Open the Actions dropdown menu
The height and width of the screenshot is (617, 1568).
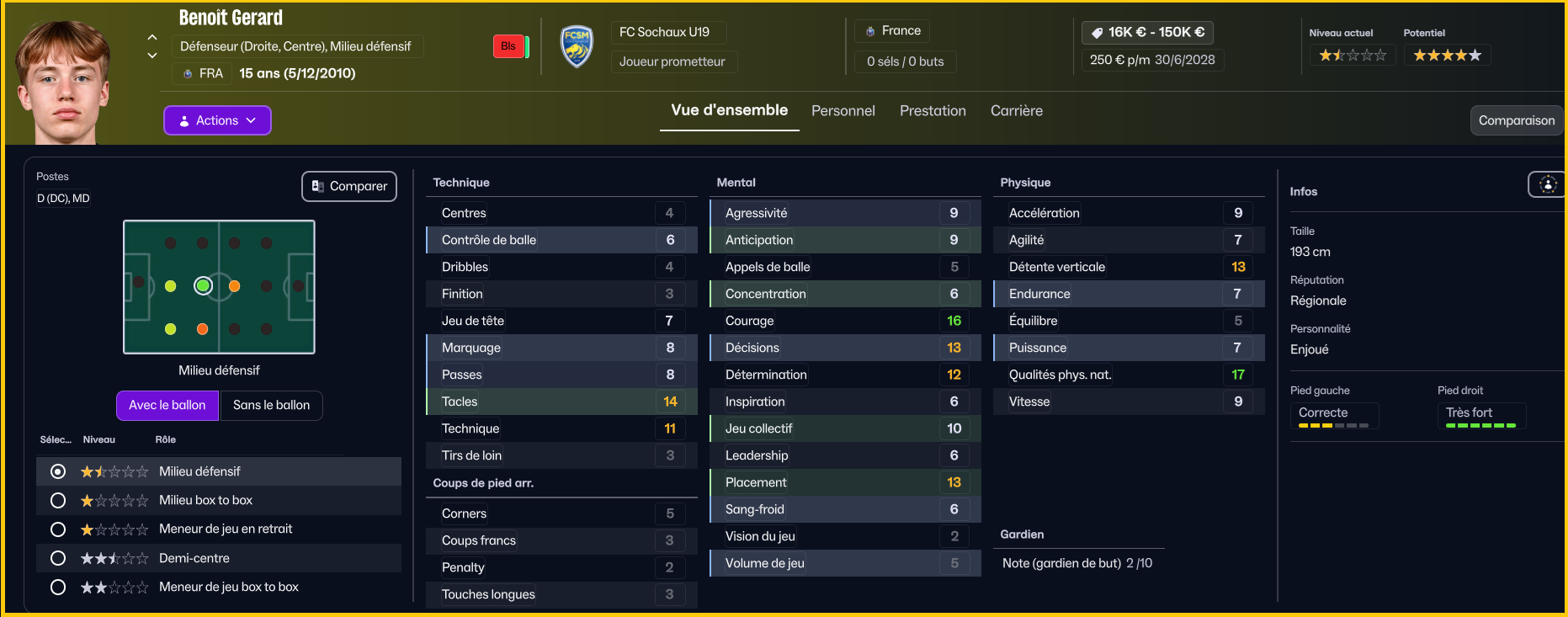coord(217,120)
